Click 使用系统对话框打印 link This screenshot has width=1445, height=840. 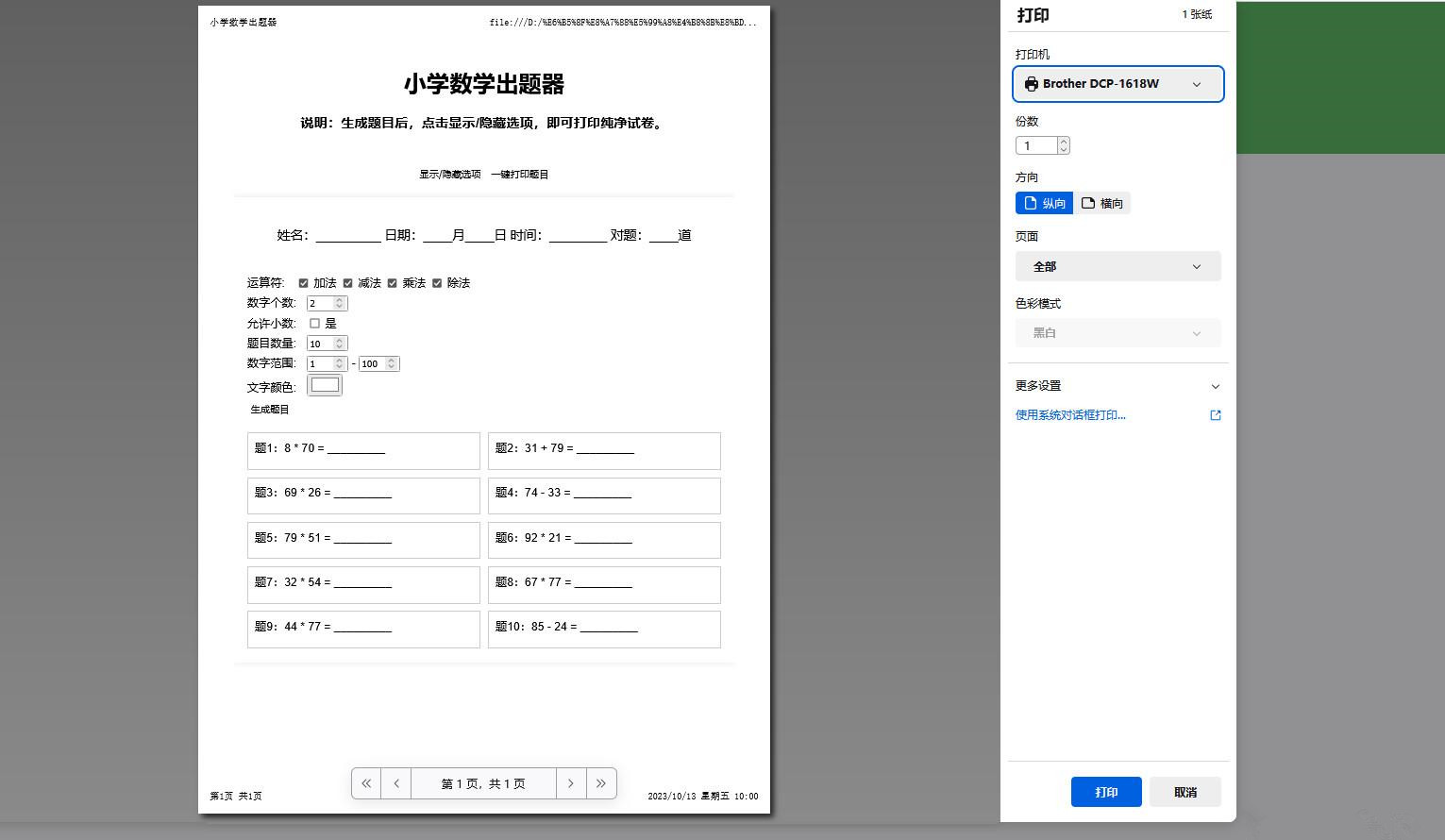click(x=1070, y=415)
